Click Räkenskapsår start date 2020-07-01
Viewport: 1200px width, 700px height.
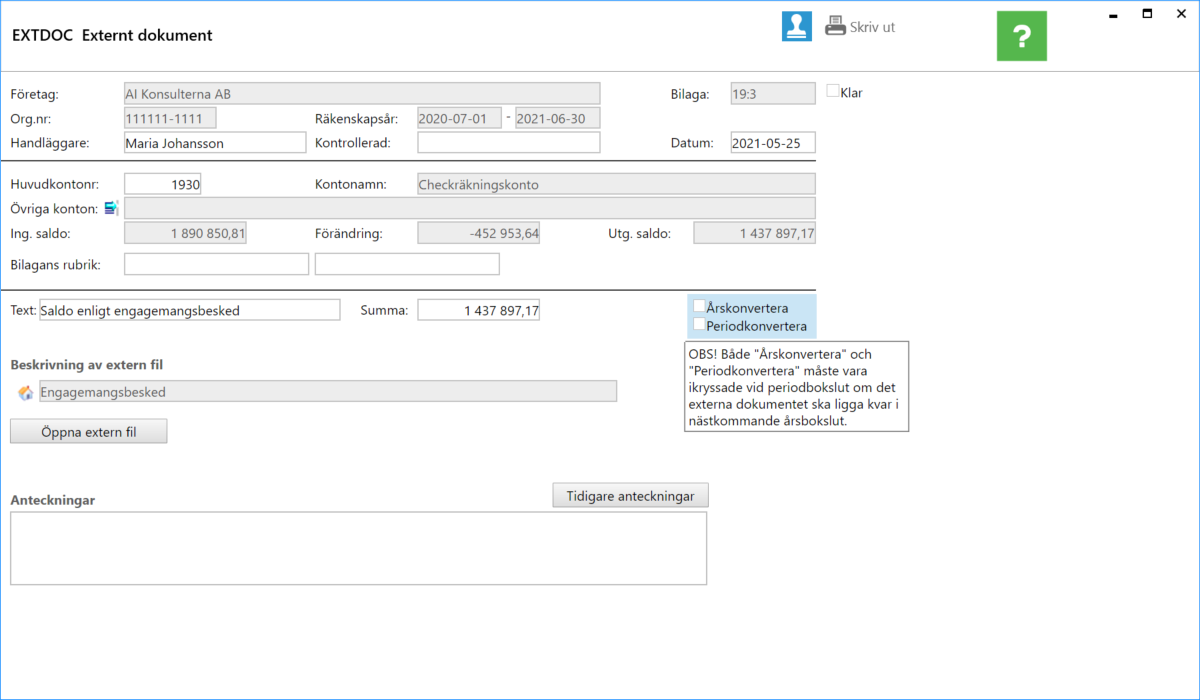[459, 118]
